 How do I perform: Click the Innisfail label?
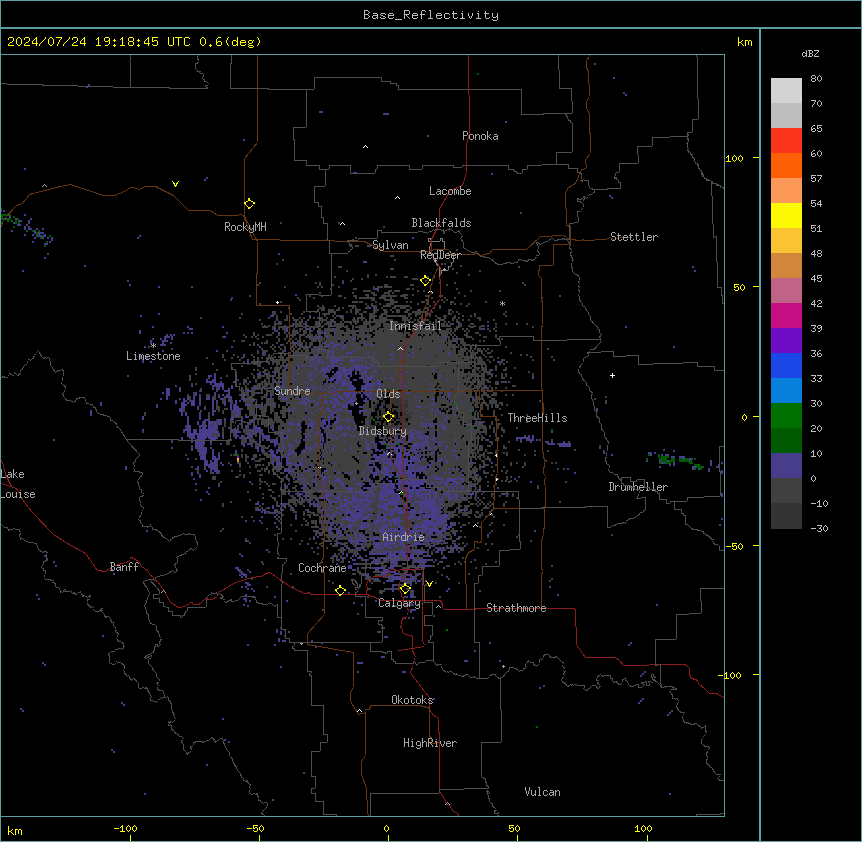pyautogui.click(x=415, y=326)
